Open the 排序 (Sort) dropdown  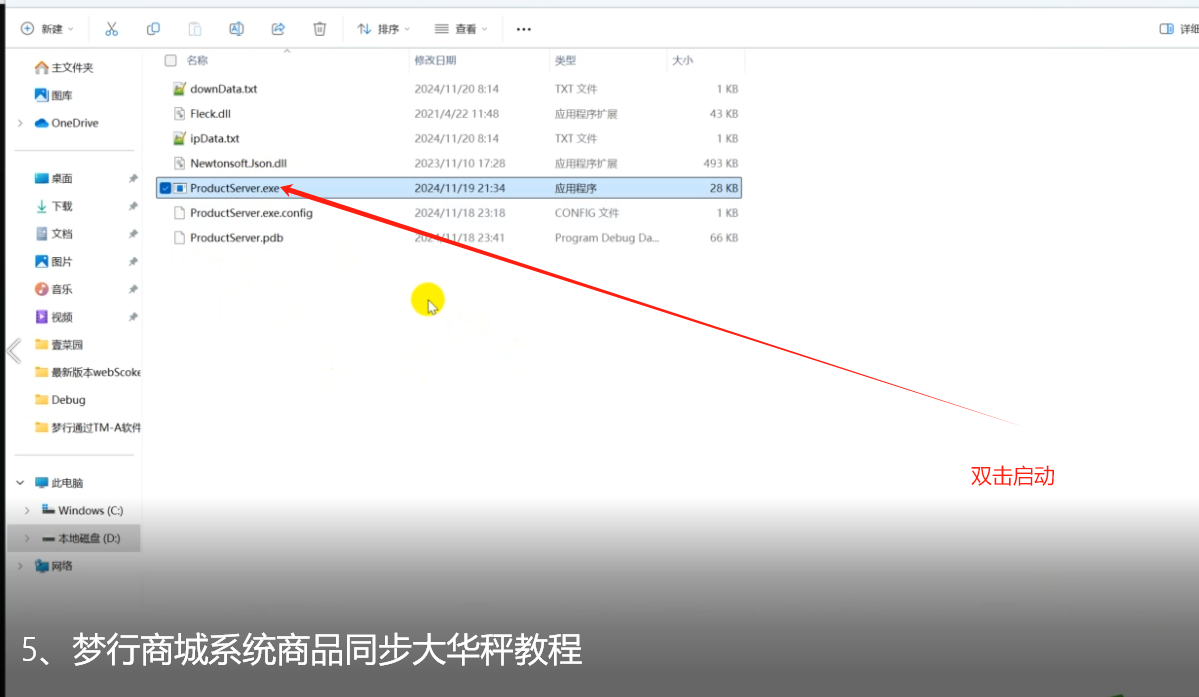[384, 29]
